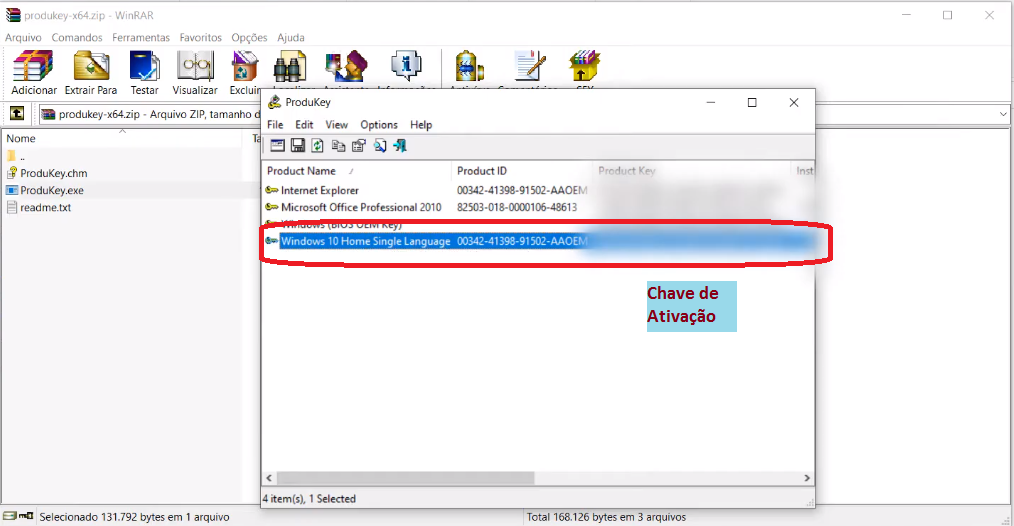1014x526 pixels.
Task: Click the Informações speech-bubble icon in WinRAR
Action: (406, 66)
